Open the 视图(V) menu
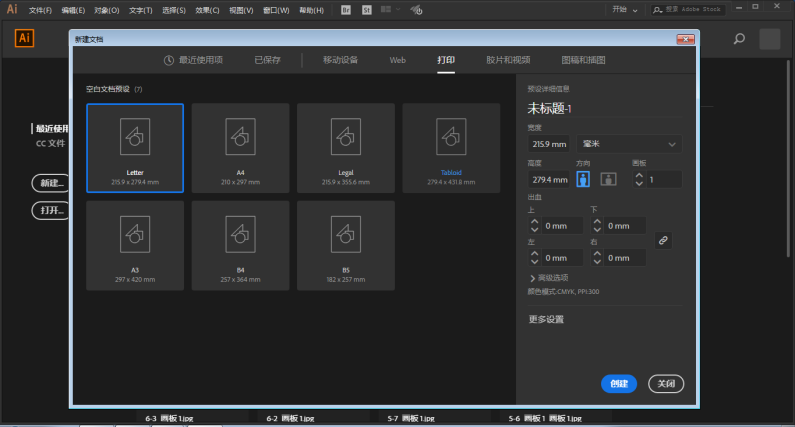The width and height of the screenshot is (795, 427). pos(241,10)
